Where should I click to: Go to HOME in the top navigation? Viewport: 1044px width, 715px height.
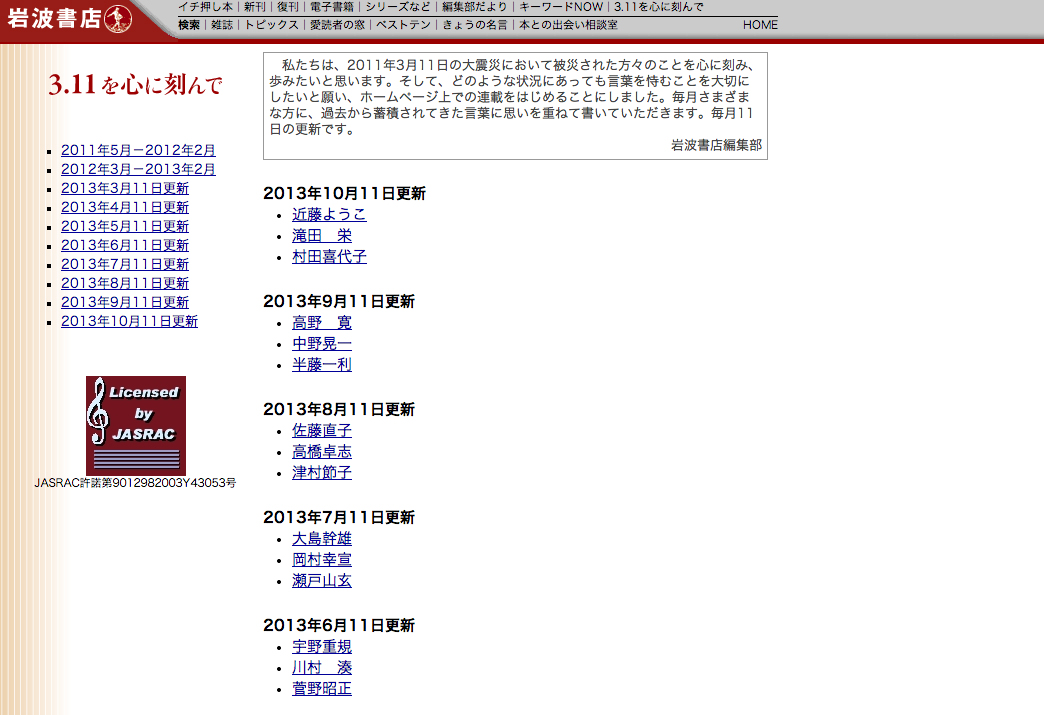tap(760, 24)
